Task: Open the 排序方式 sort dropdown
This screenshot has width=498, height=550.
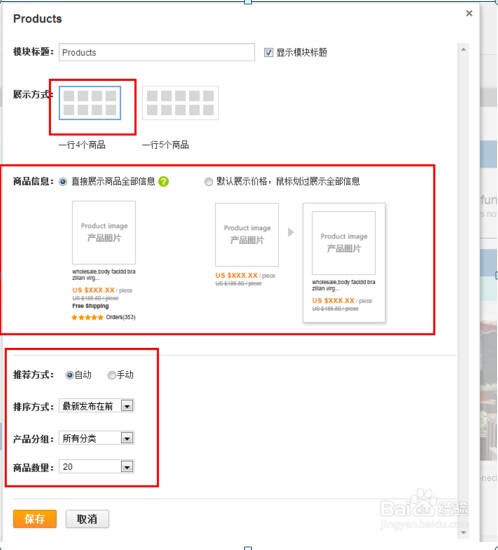Action: [x=96, y=406]
